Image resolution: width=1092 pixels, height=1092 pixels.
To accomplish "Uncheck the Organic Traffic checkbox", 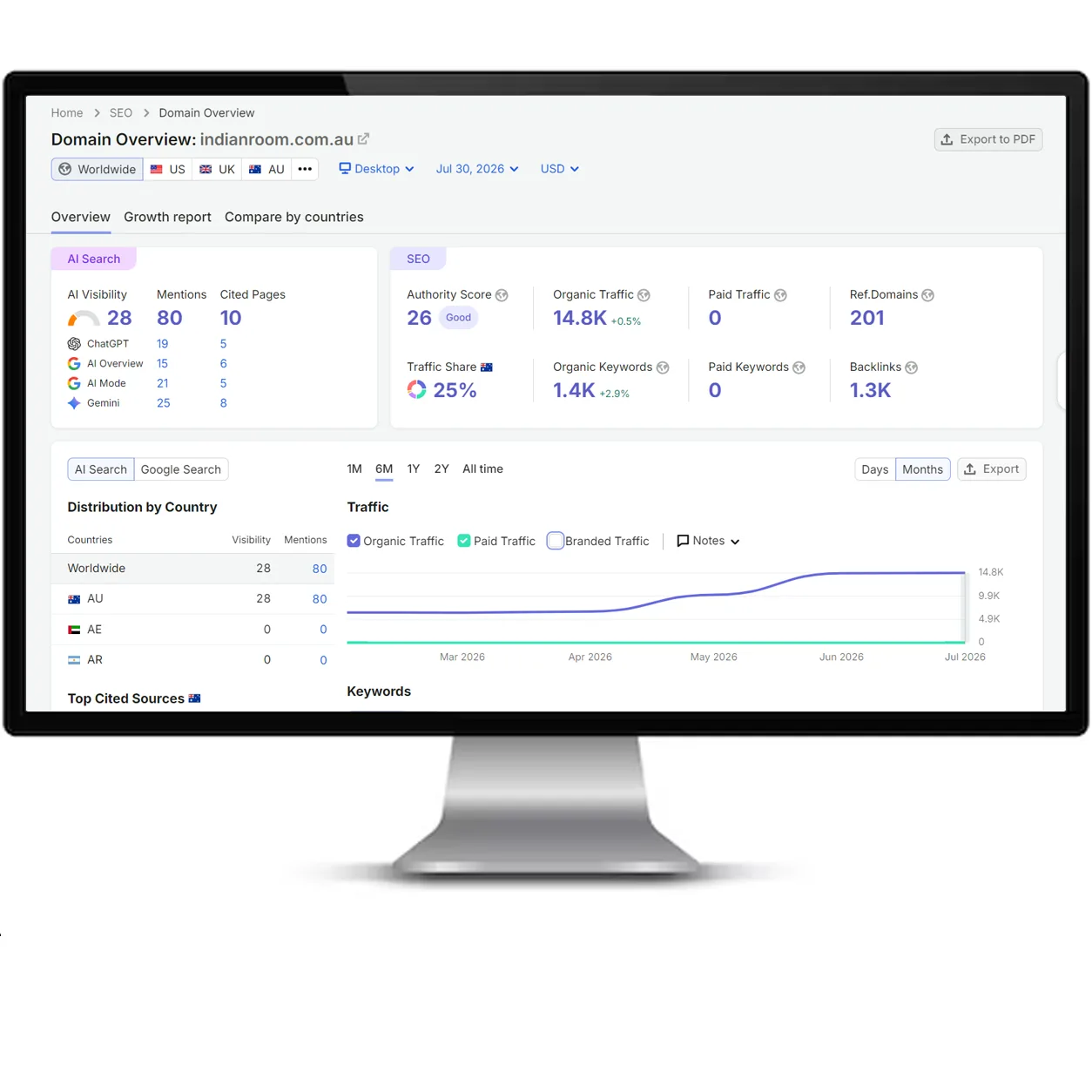I will 354,541.
